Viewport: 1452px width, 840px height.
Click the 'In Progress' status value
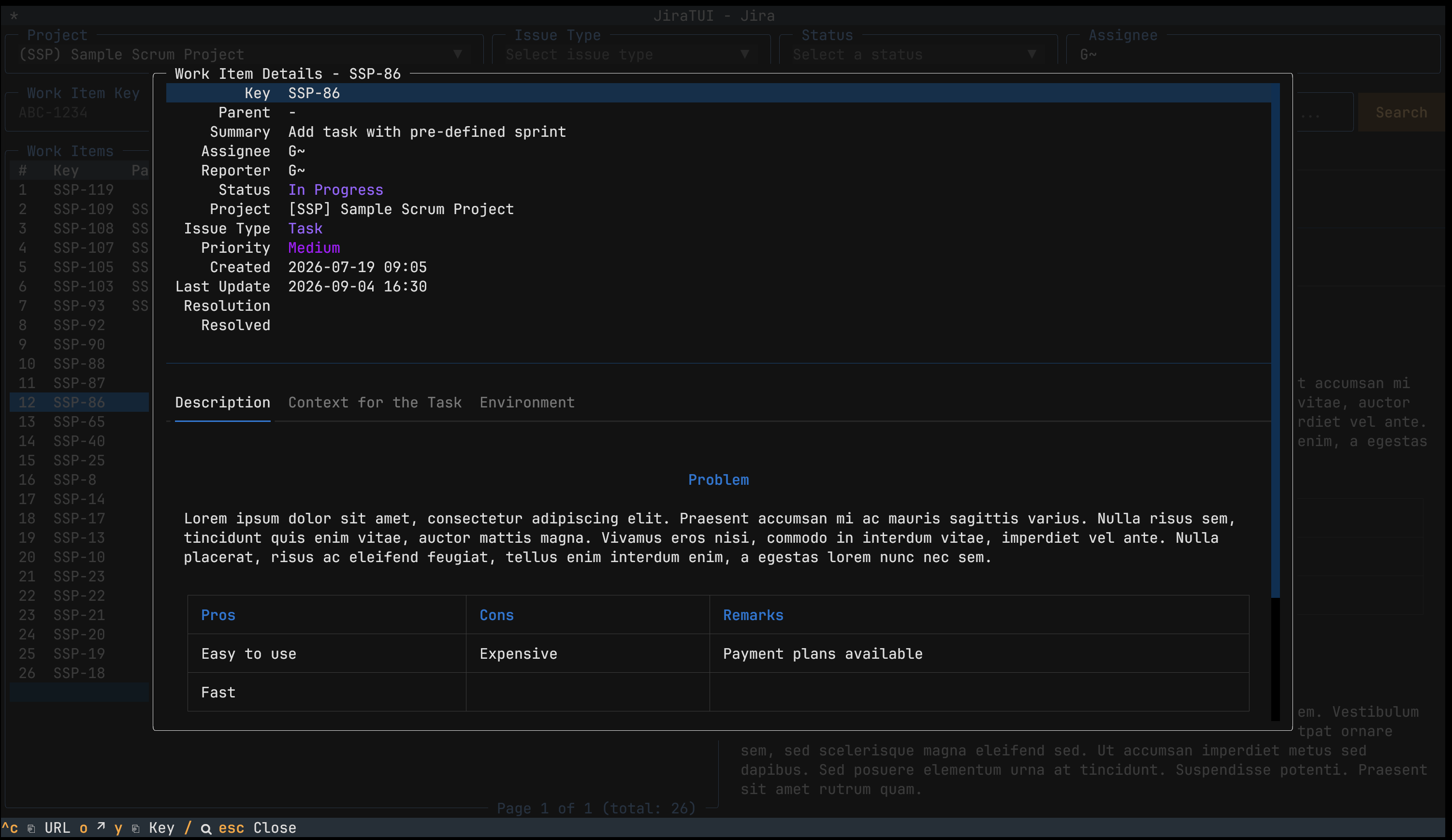(x=335, y=189)
